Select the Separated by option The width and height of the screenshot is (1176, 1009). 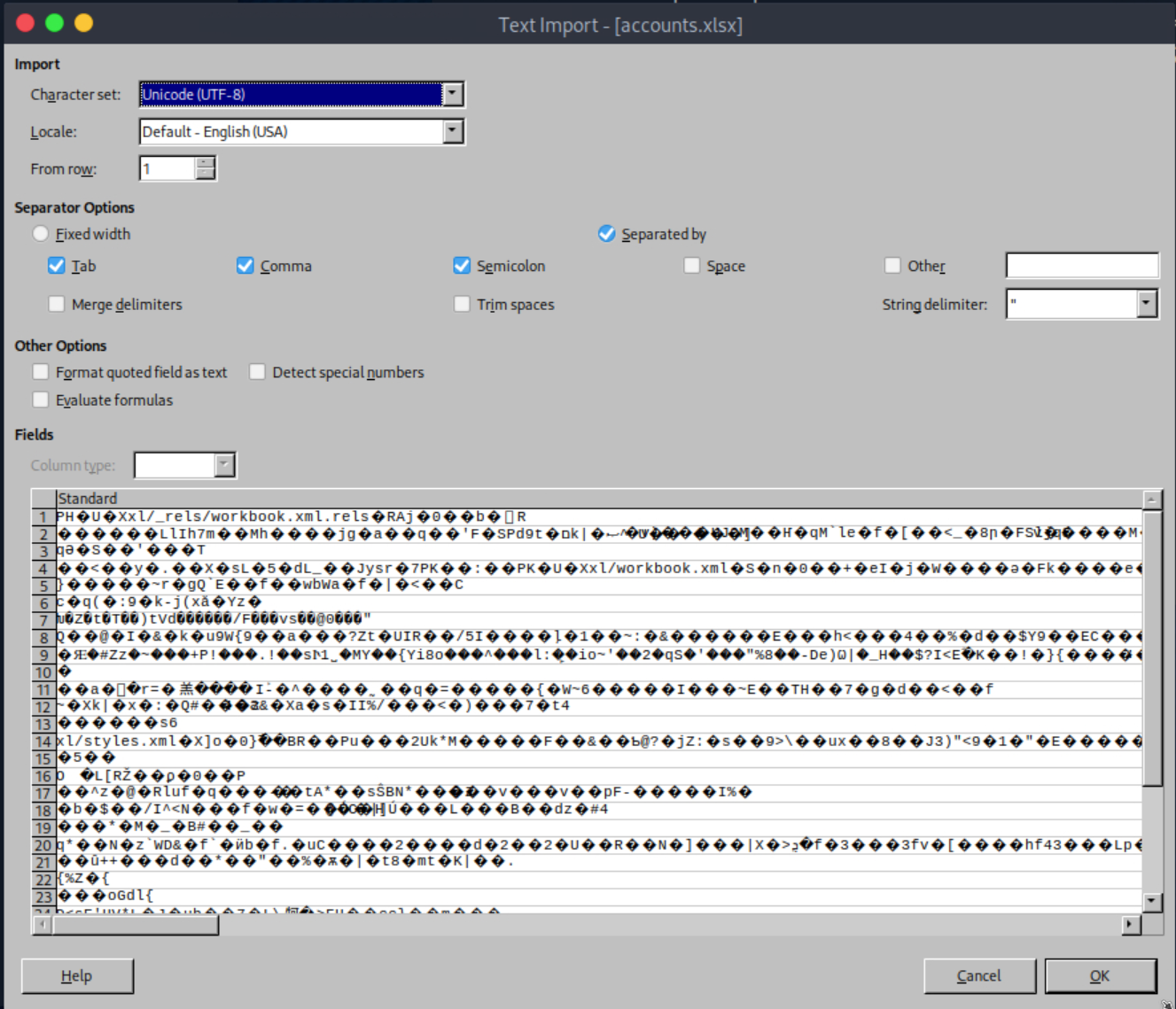pyautogui.click(x=606, y=233)
